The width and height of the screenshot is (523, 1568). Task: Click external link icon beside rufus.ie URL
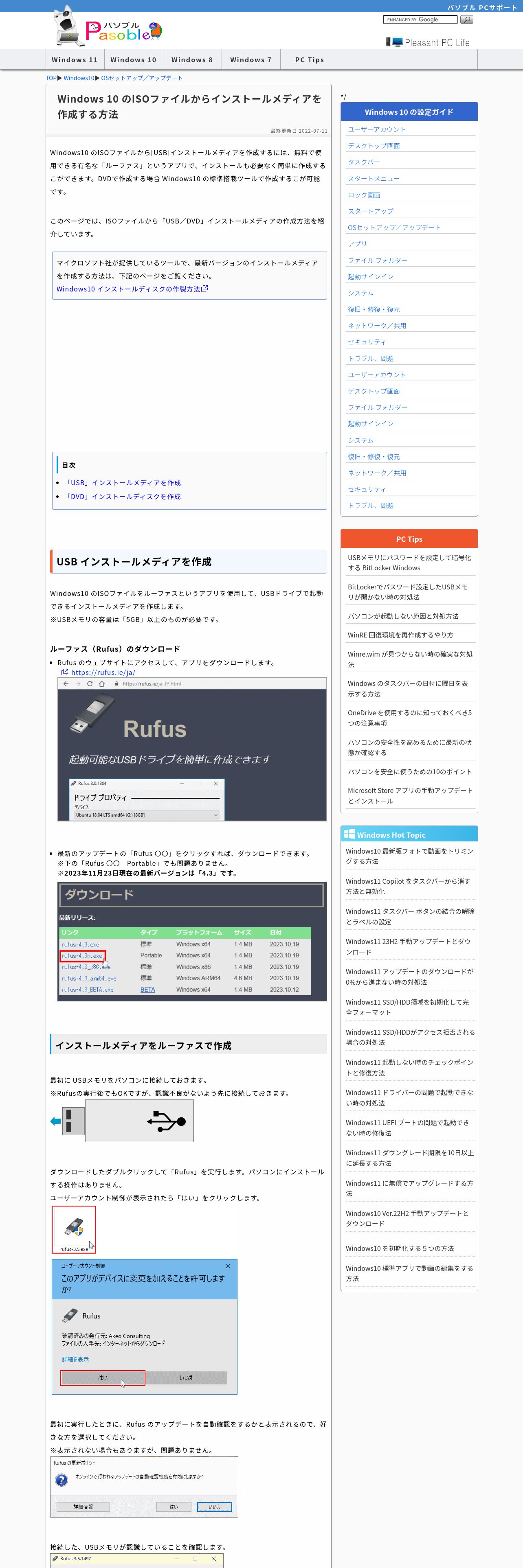(64, 672)
